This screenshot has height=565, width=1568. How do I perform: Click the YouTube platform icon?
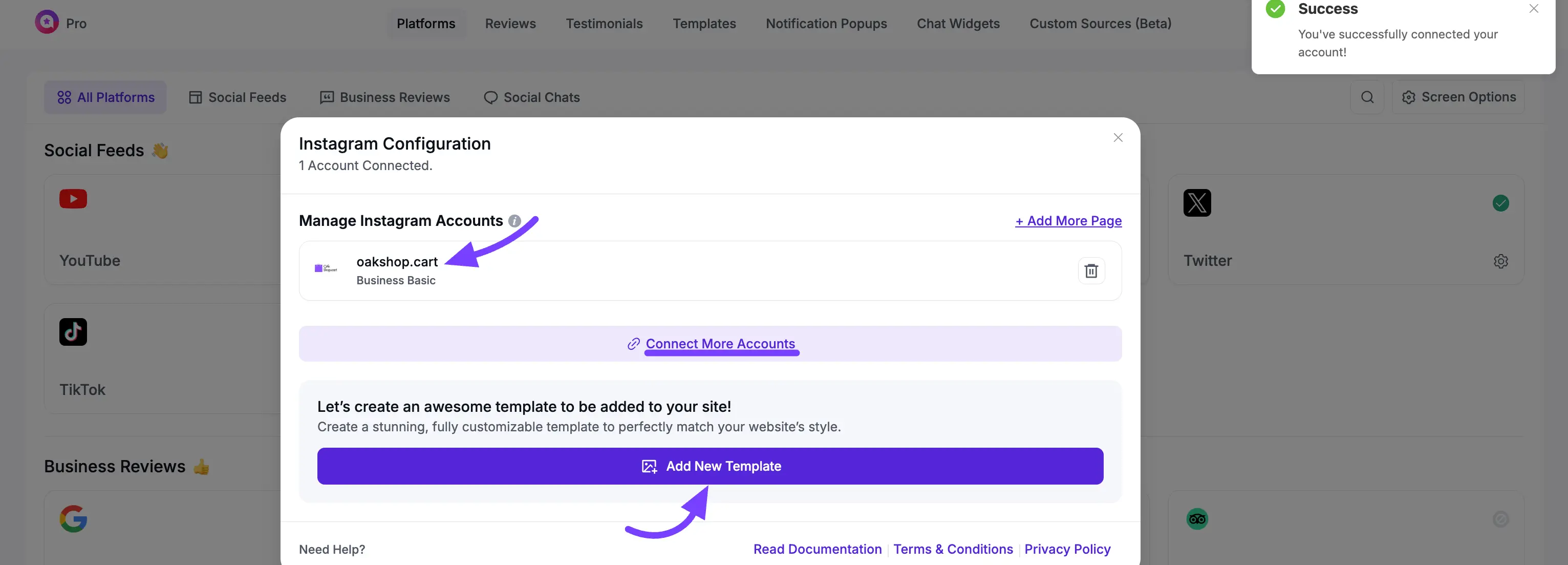click(x=73, y=199)
